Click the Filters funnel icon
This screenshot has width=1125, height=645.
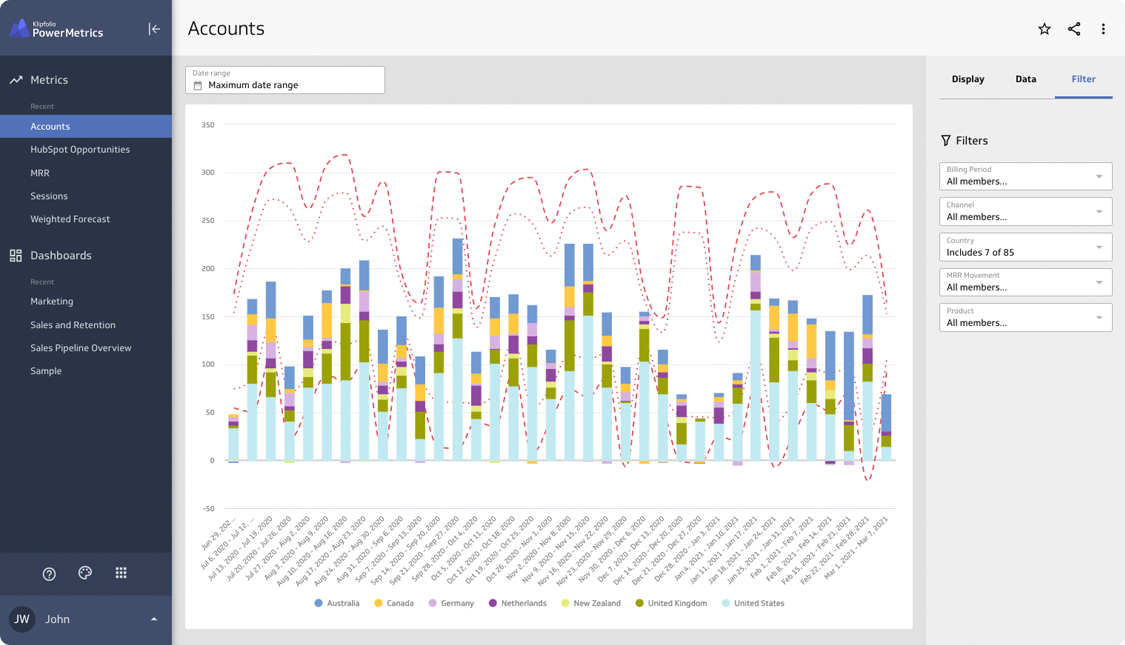tap(944, 140)
